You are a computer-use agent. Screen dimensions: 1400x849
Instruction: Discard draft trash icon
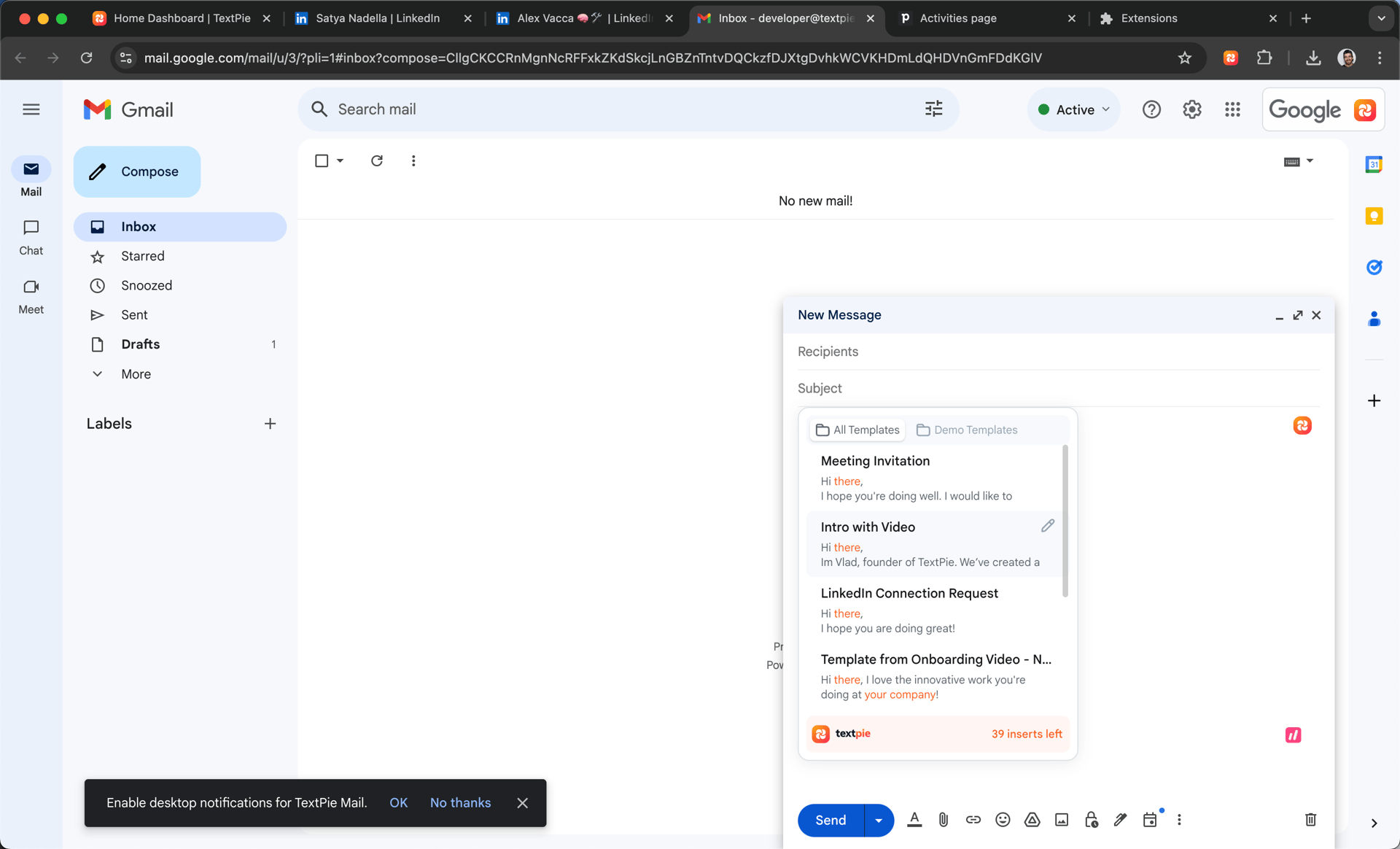(1310, 820)
